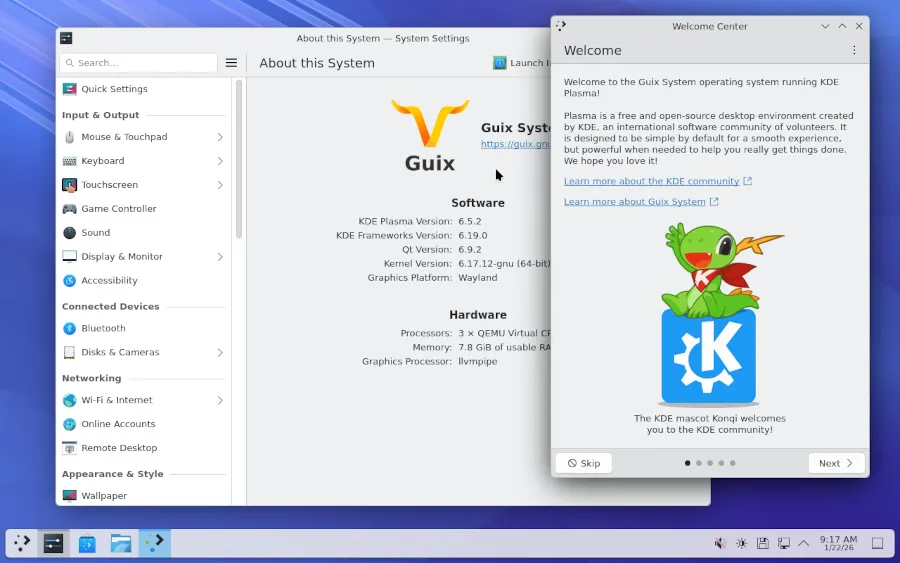Skip the Welcome Center tour
900x563 pixels.
(584, 463)
